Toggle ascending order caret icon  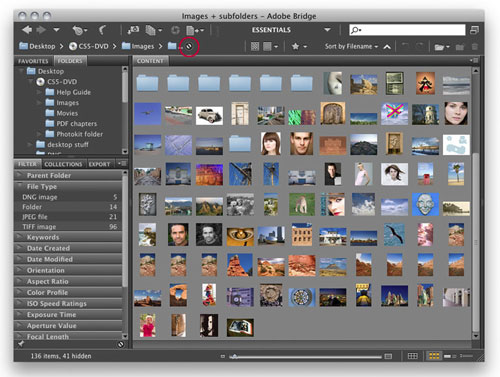click(x=387, y=47)
